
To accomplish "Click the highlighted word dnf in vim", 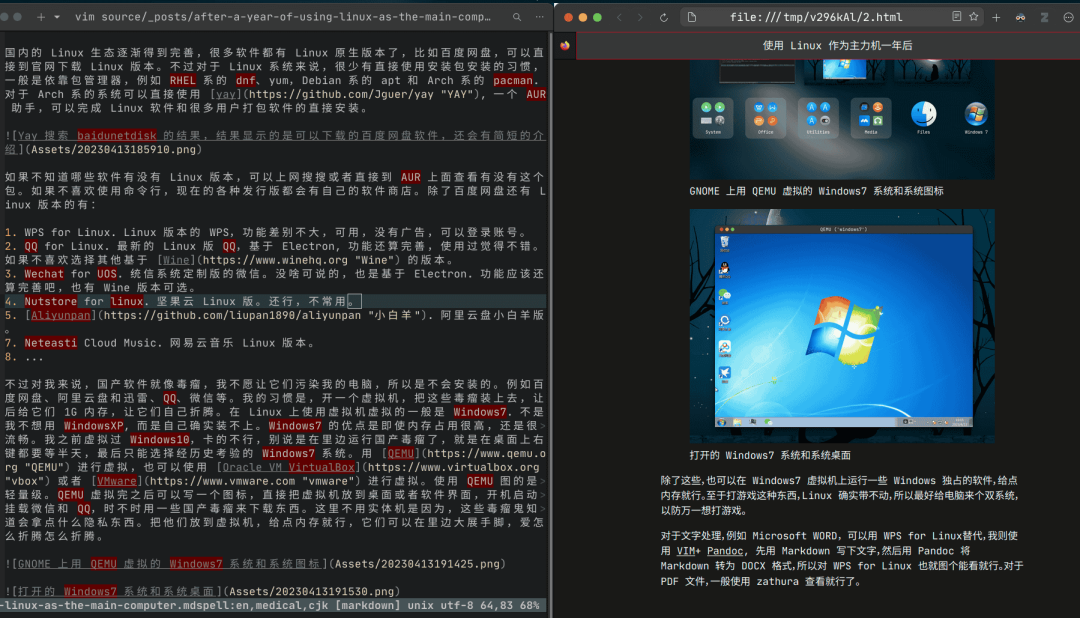I will (x=245, y=81).
